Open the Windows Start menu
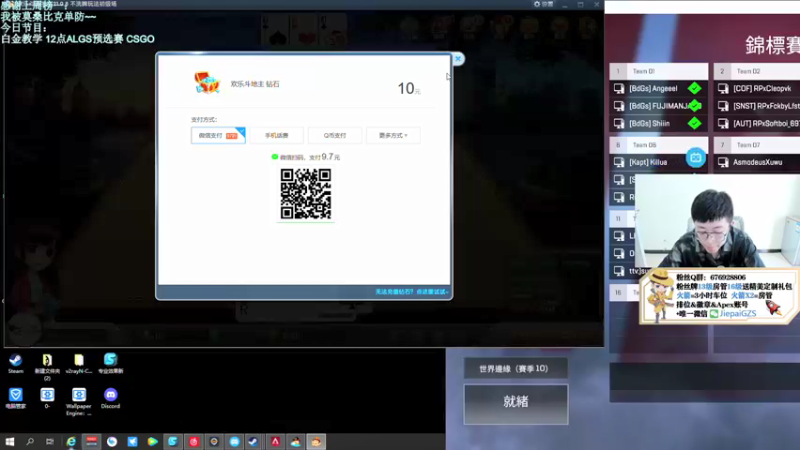 pyautogui.click(x=10, y=441)
